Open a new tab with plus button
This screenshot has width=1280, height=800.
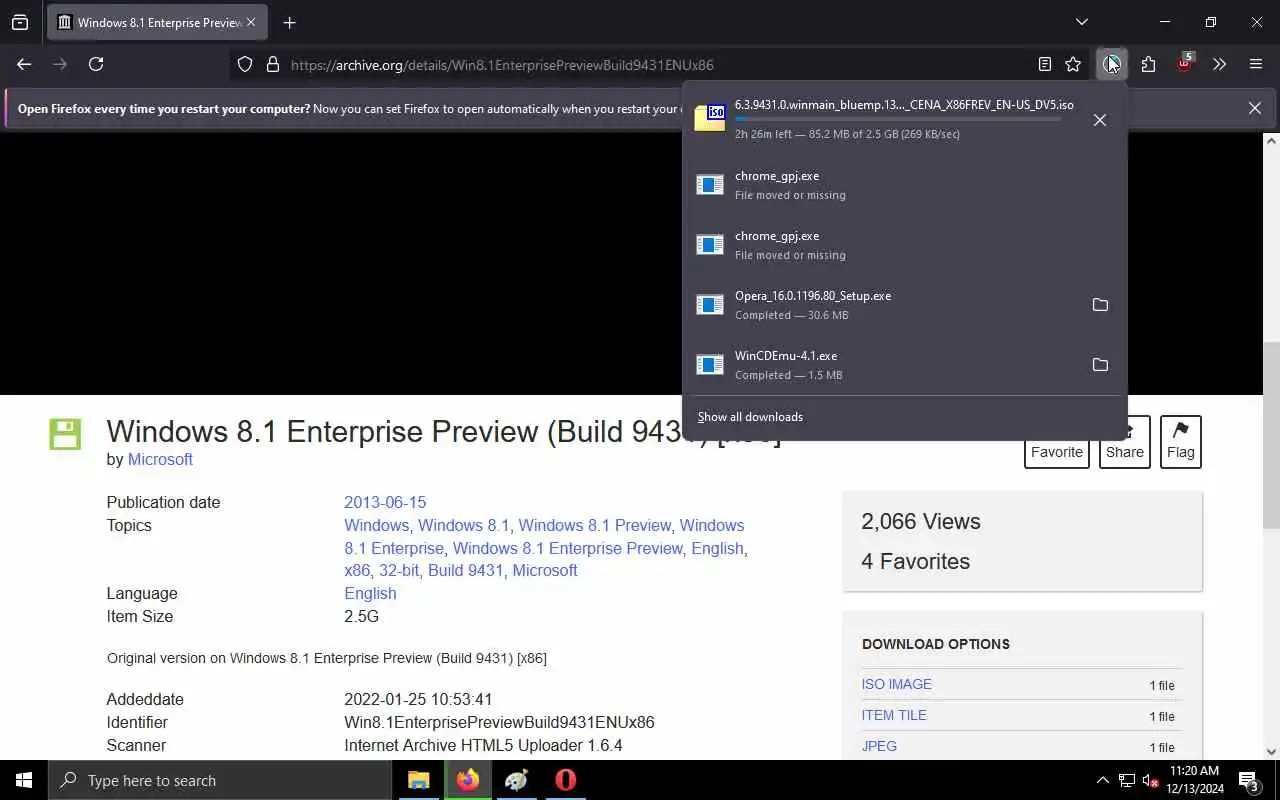289,22
